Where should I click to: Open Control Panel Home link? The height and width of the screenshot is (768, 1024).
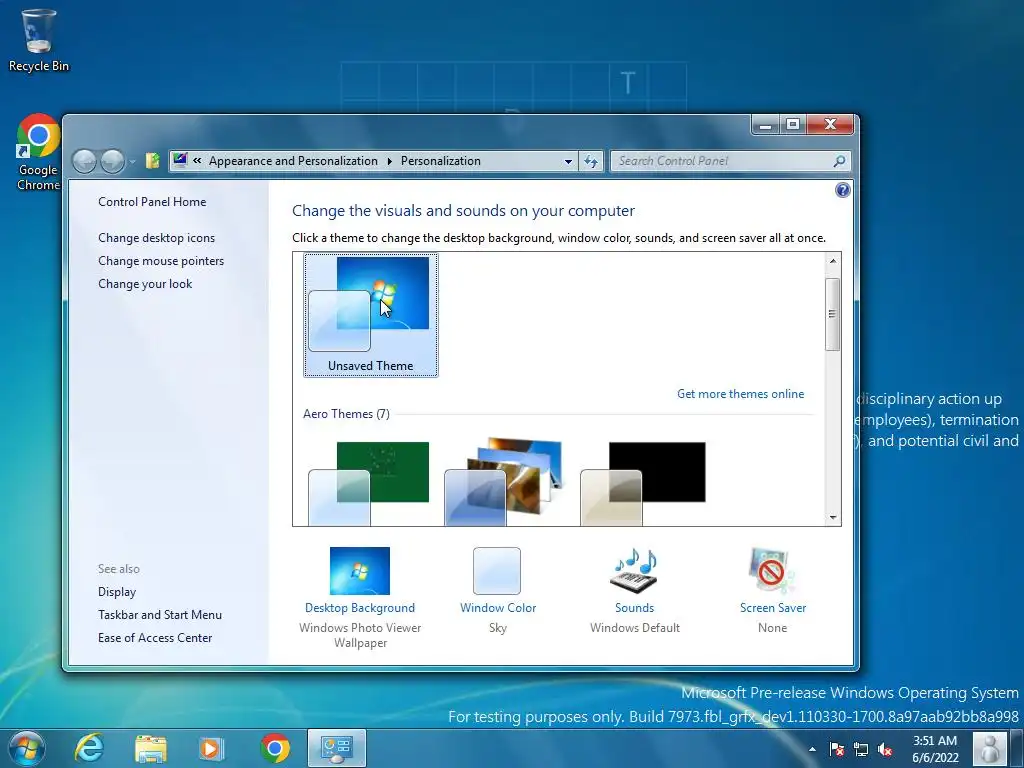click(152, 202)
